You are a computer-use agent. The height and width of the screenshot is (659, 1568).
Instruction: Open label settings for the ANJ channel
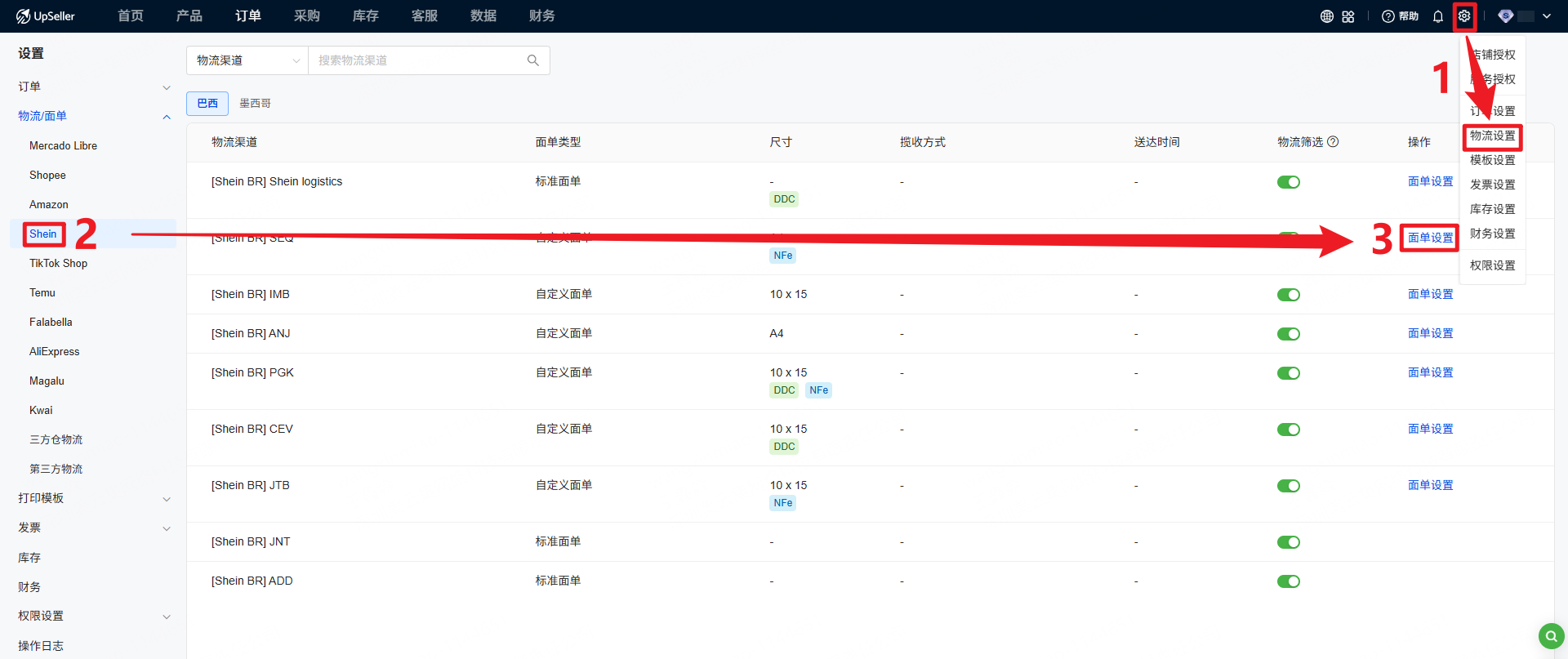pyautogui.click(x=1430, y=333)
